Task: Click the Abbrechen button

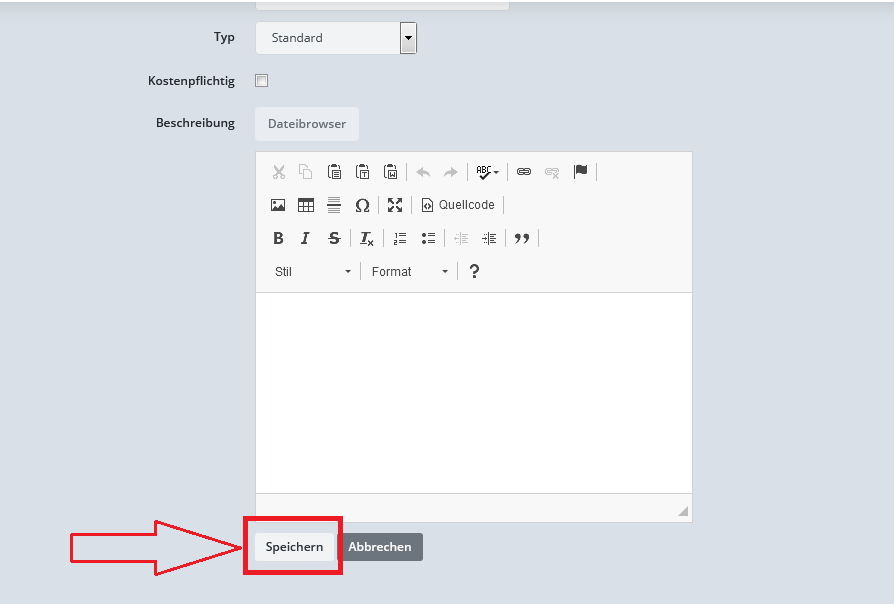Action: point(380,547)
